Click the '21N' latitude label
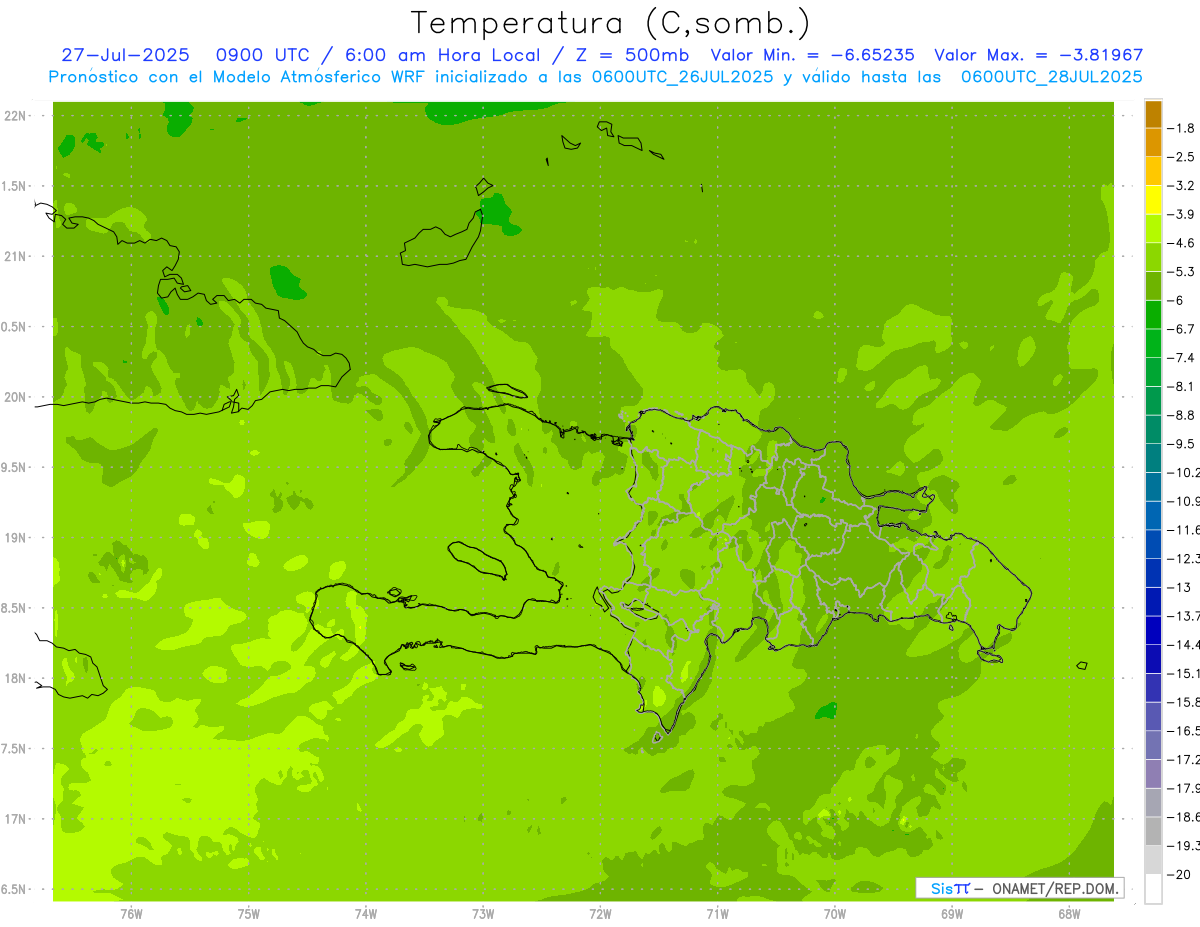The height and width of the screenshot is (927, 1200). 15,257
